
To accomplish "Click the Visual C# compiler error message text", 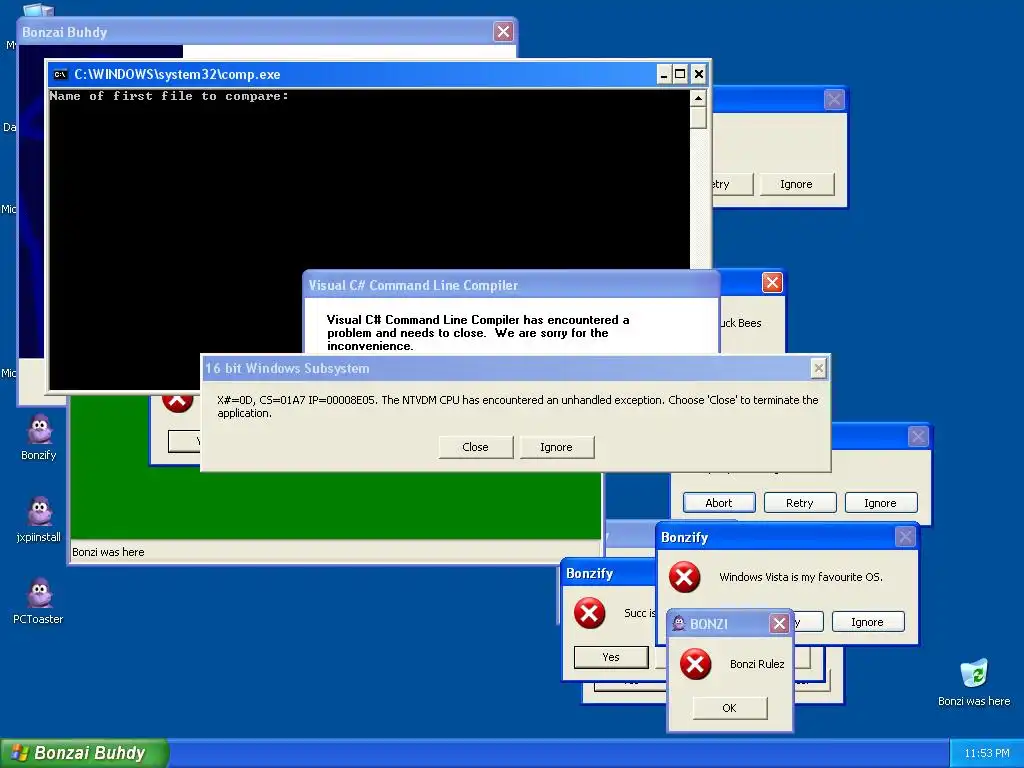I will (478, 333).
